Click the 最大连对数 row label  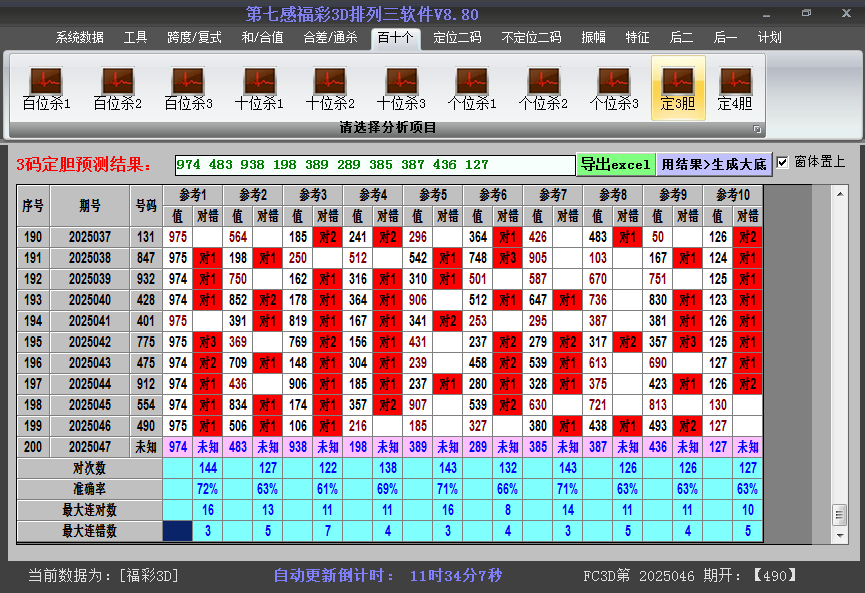pos(89,510)
